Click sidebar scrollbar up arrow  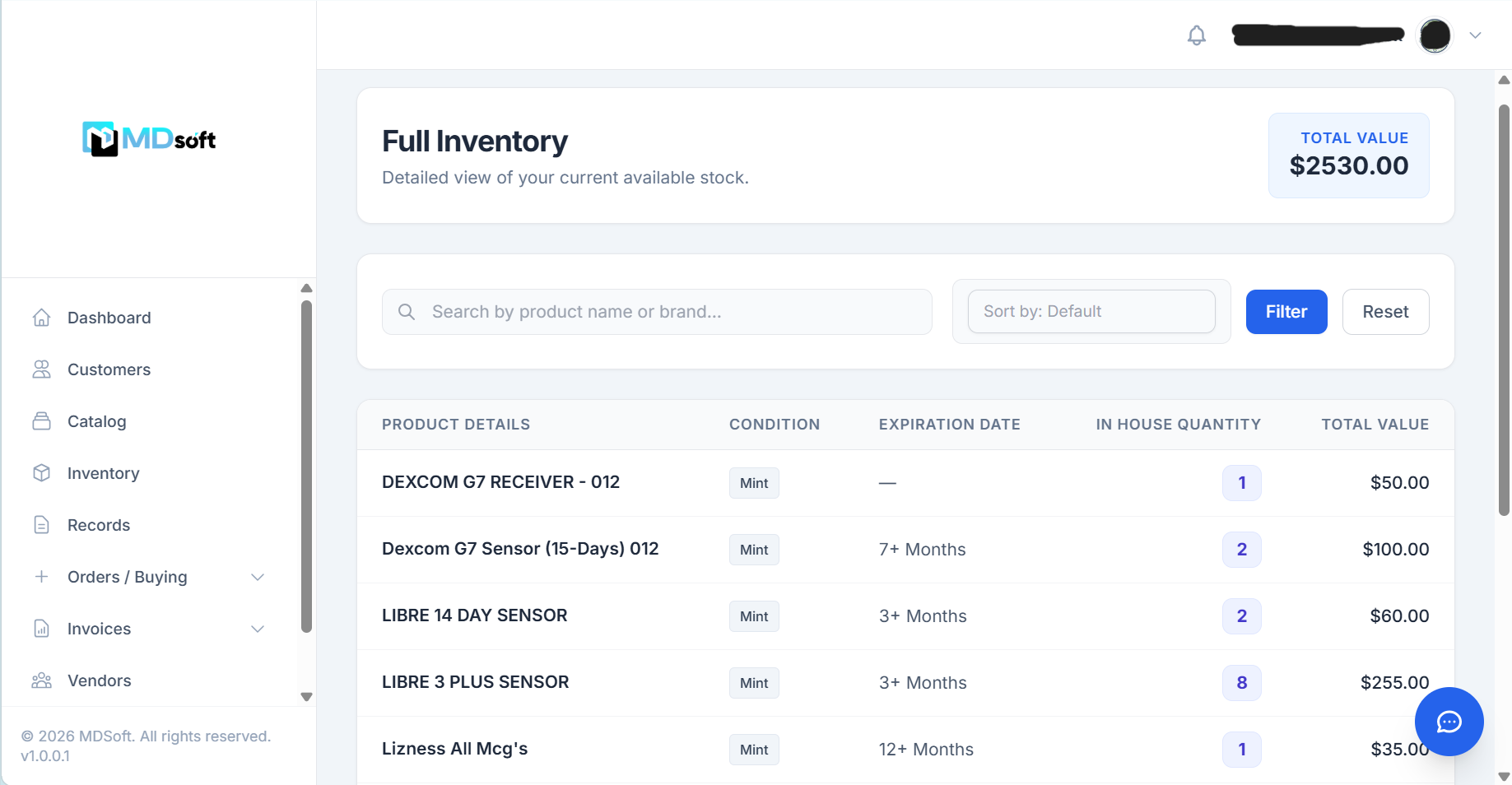point(306,288)
